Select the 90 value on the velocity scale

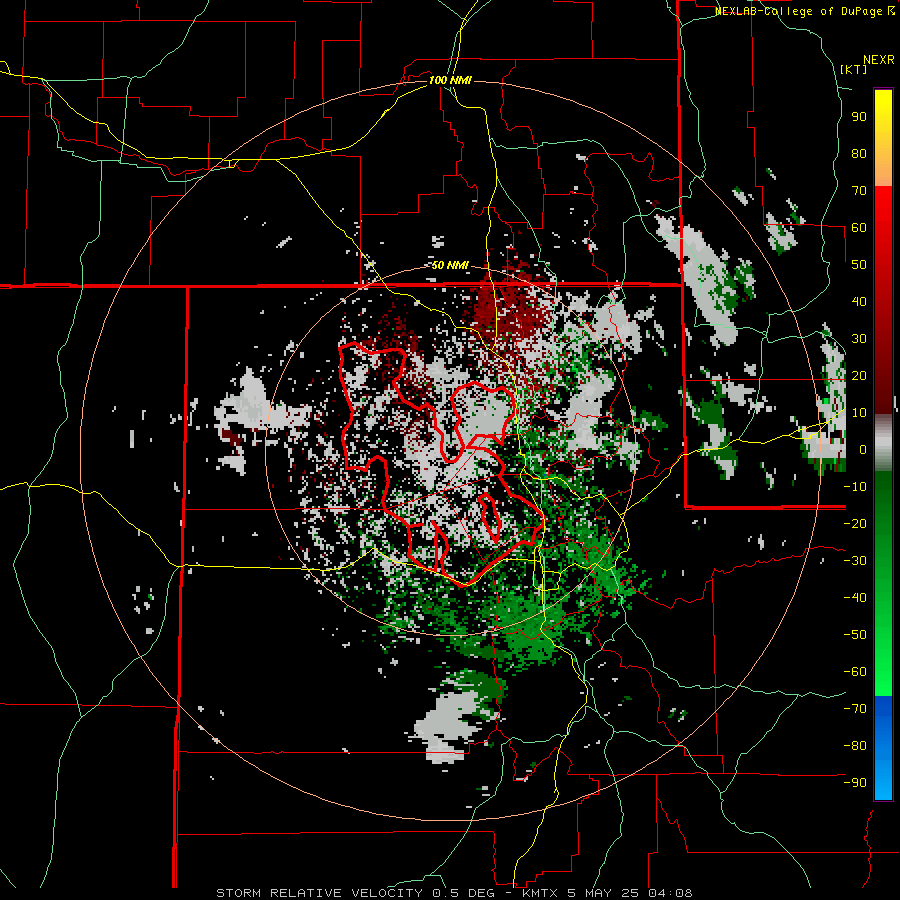pos(859,117)
